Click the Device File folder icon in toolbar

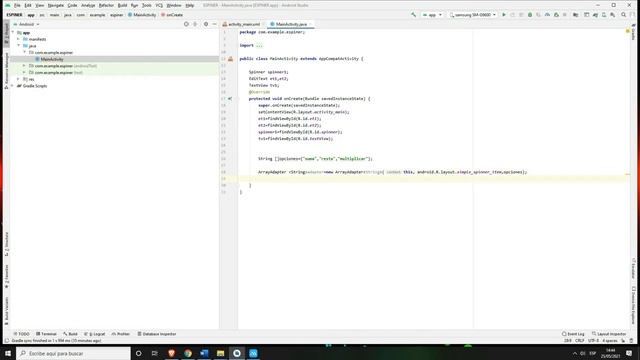click(576, 15)
